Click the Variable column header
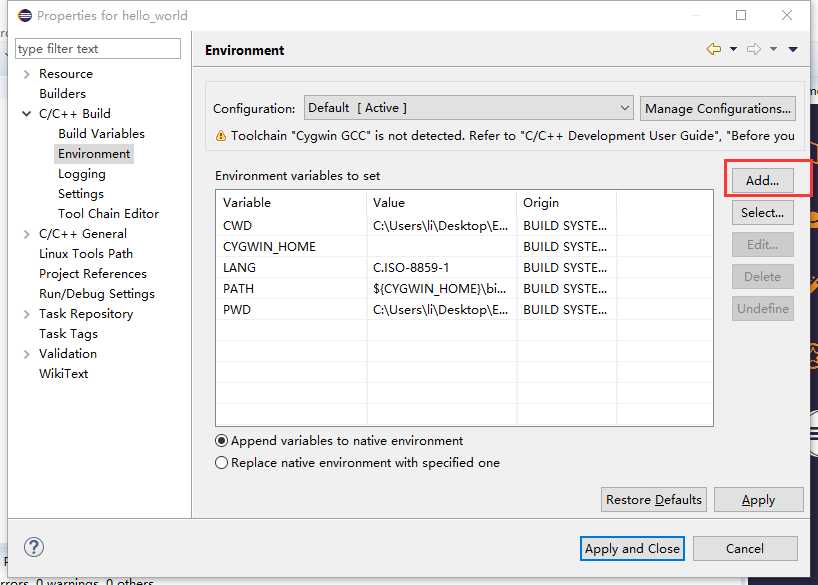 coord(291,202)
